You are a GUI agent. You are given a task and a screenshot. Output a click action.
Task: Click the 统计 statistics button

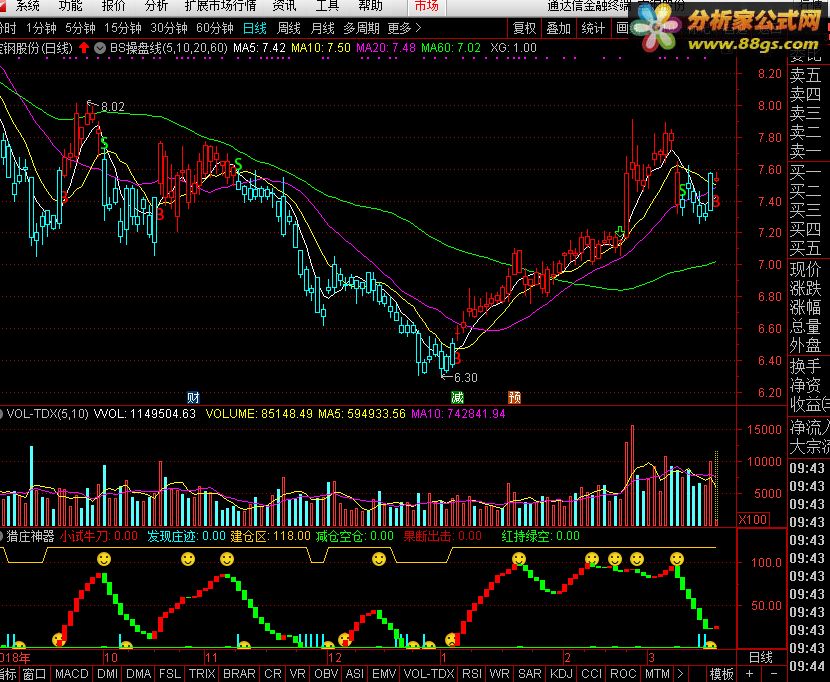(593, 28)
